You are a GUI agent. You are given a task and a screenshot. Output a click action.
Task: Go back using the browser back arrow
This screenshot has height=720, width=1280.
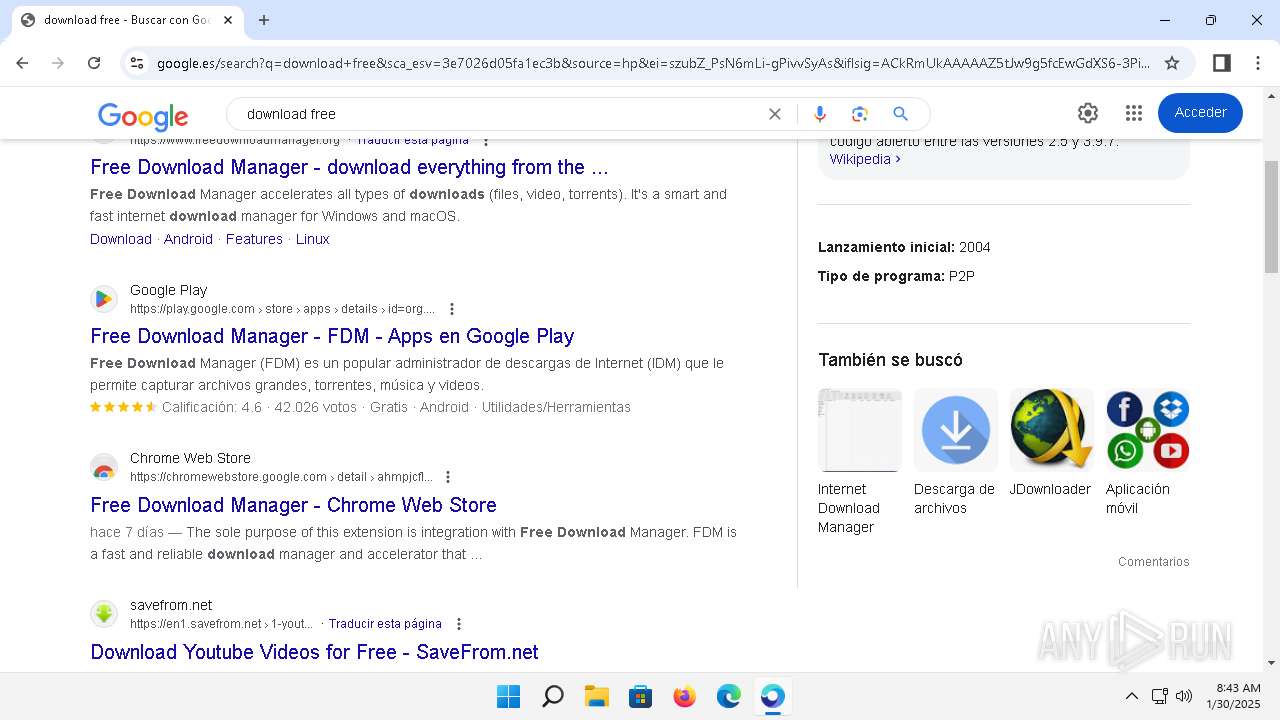(x=22, y=63)
